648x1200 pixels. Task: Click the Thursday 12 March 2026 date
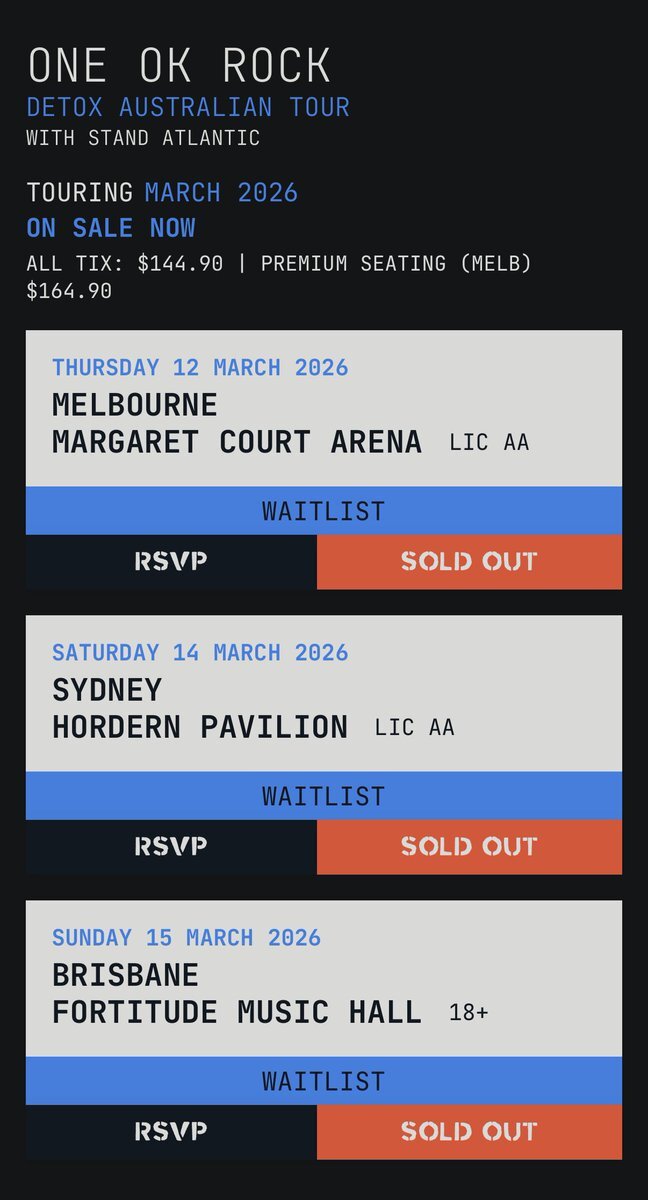tap(200, 367)
